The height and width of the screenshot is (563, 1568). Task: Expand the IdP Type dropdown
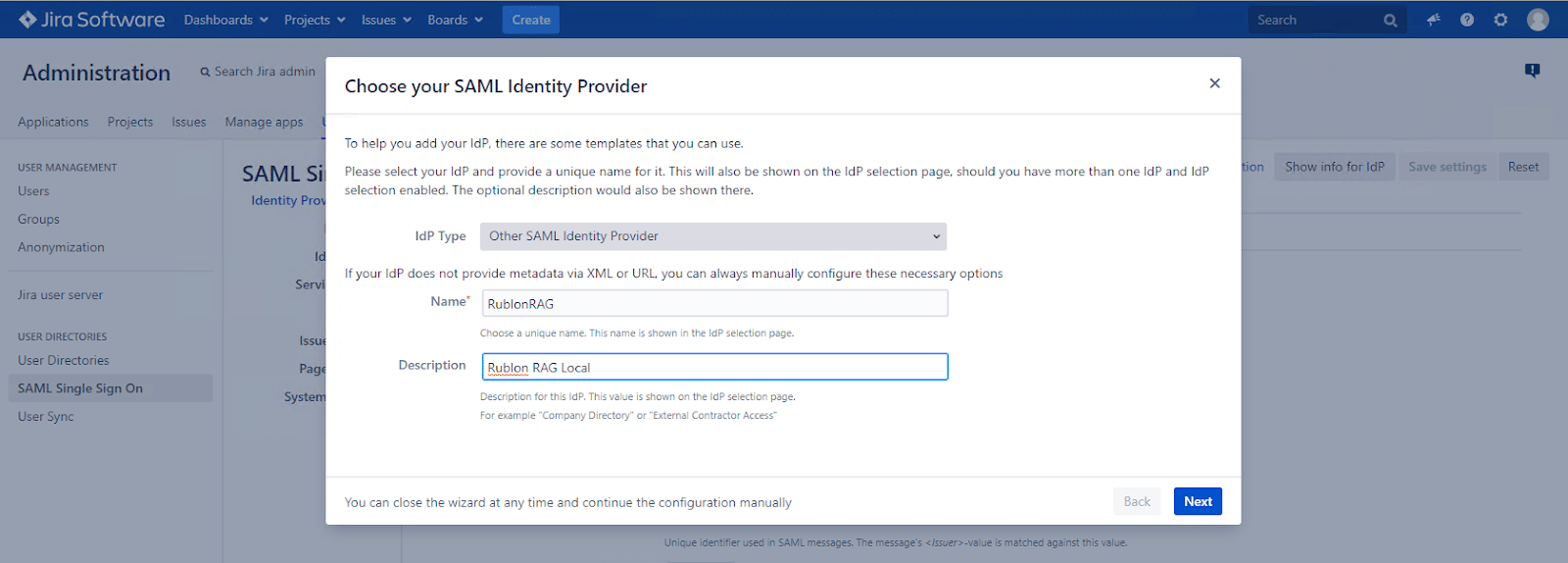(712, 236)
